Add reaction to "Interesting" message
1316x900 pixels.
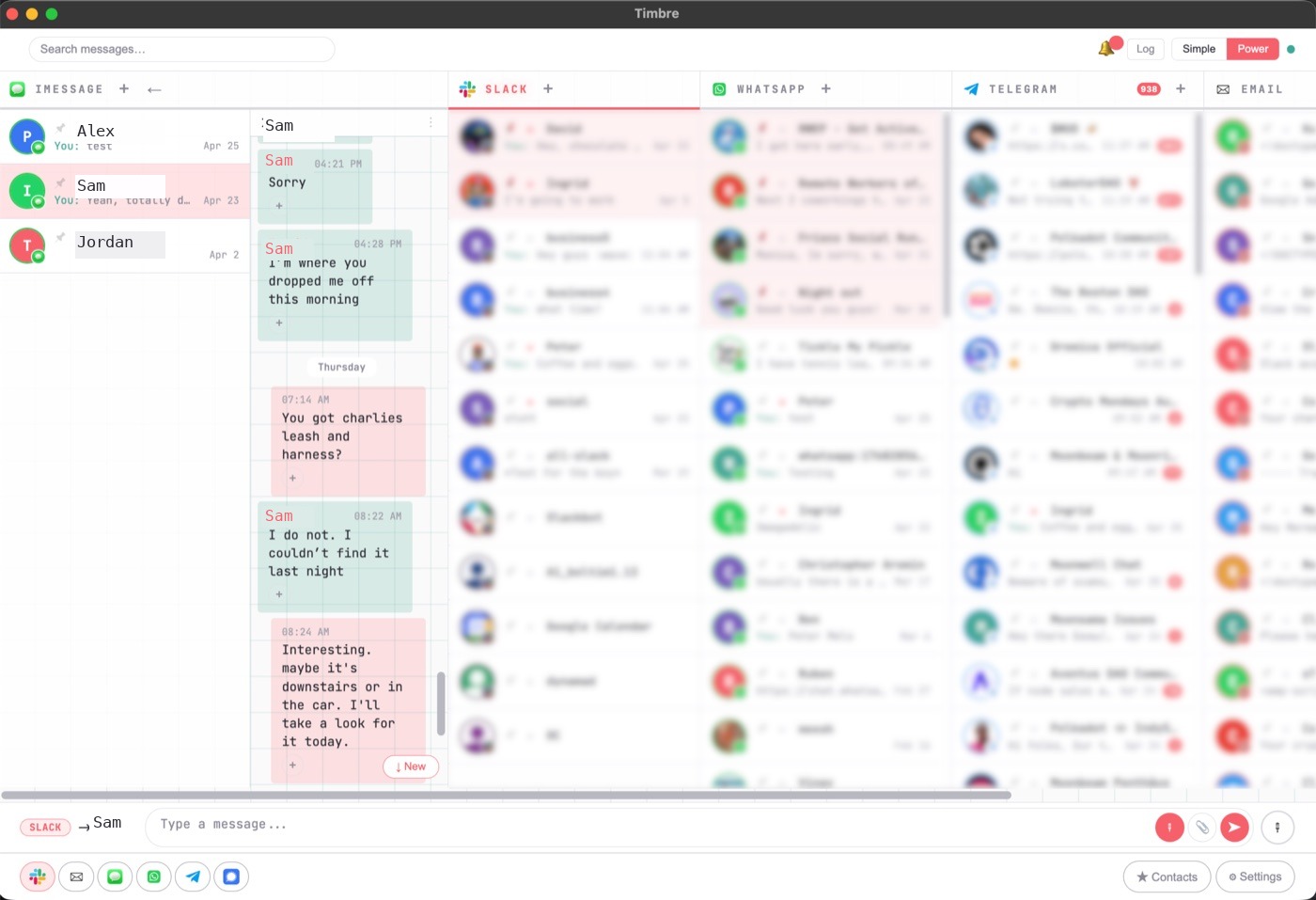coord(292,765)
